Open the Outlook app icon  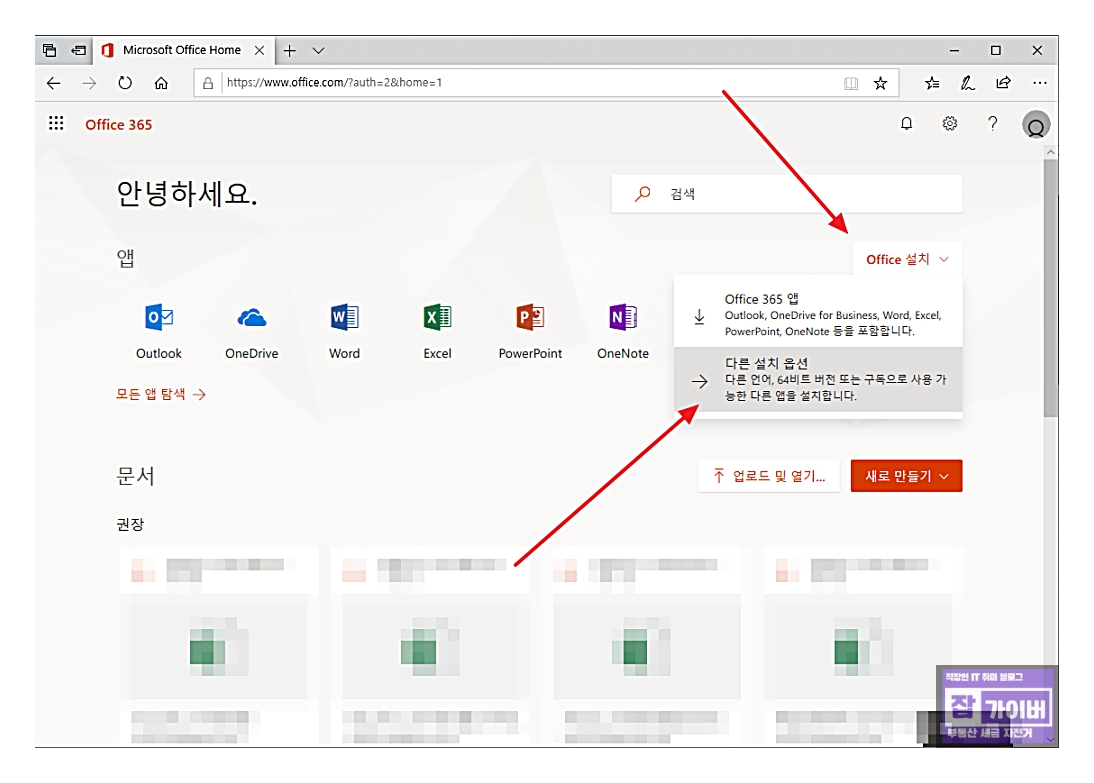tap(159, 318)
